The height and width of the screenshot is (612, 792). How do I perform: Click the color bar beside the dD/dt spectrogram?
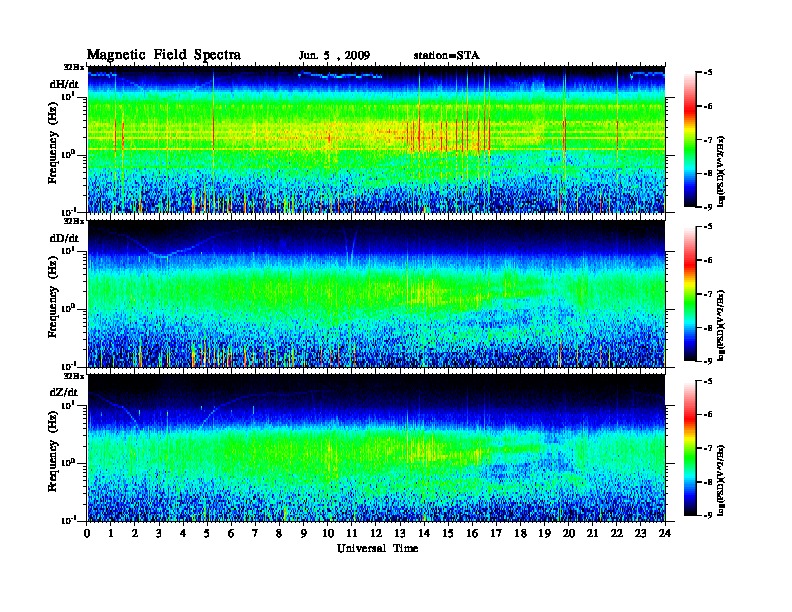690,293
